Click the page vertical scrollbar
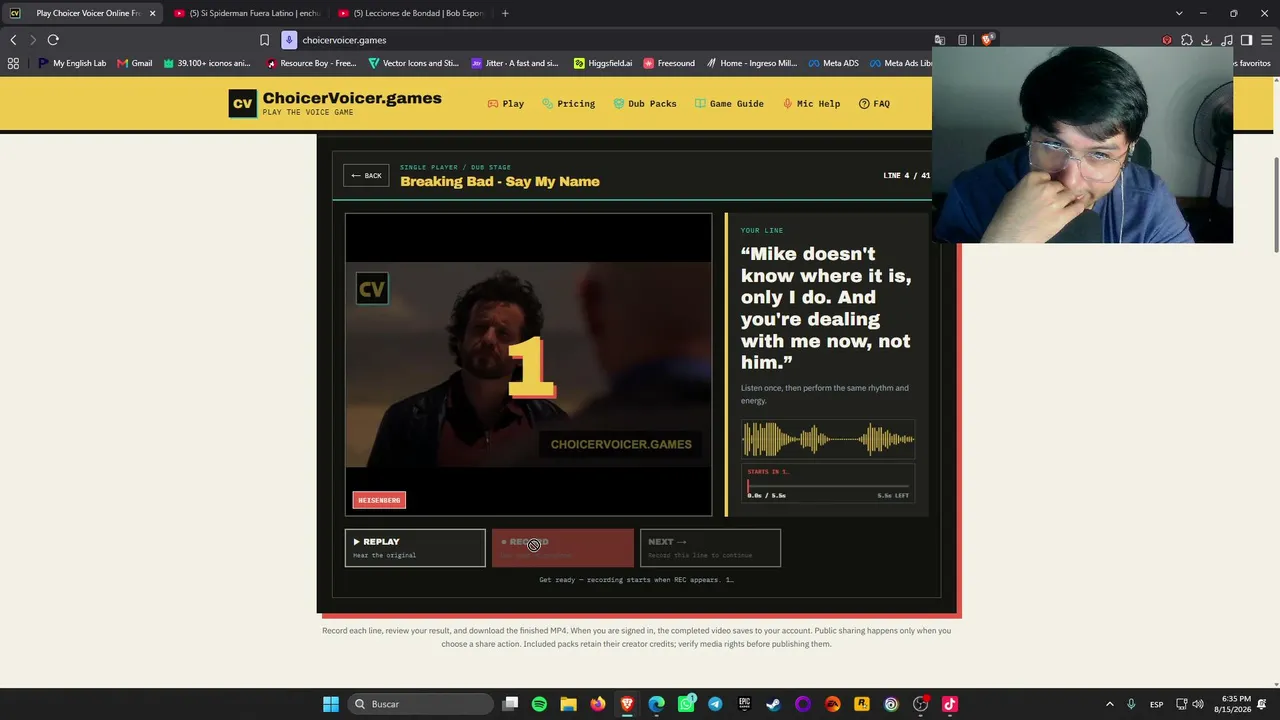 coord(1275,205)
